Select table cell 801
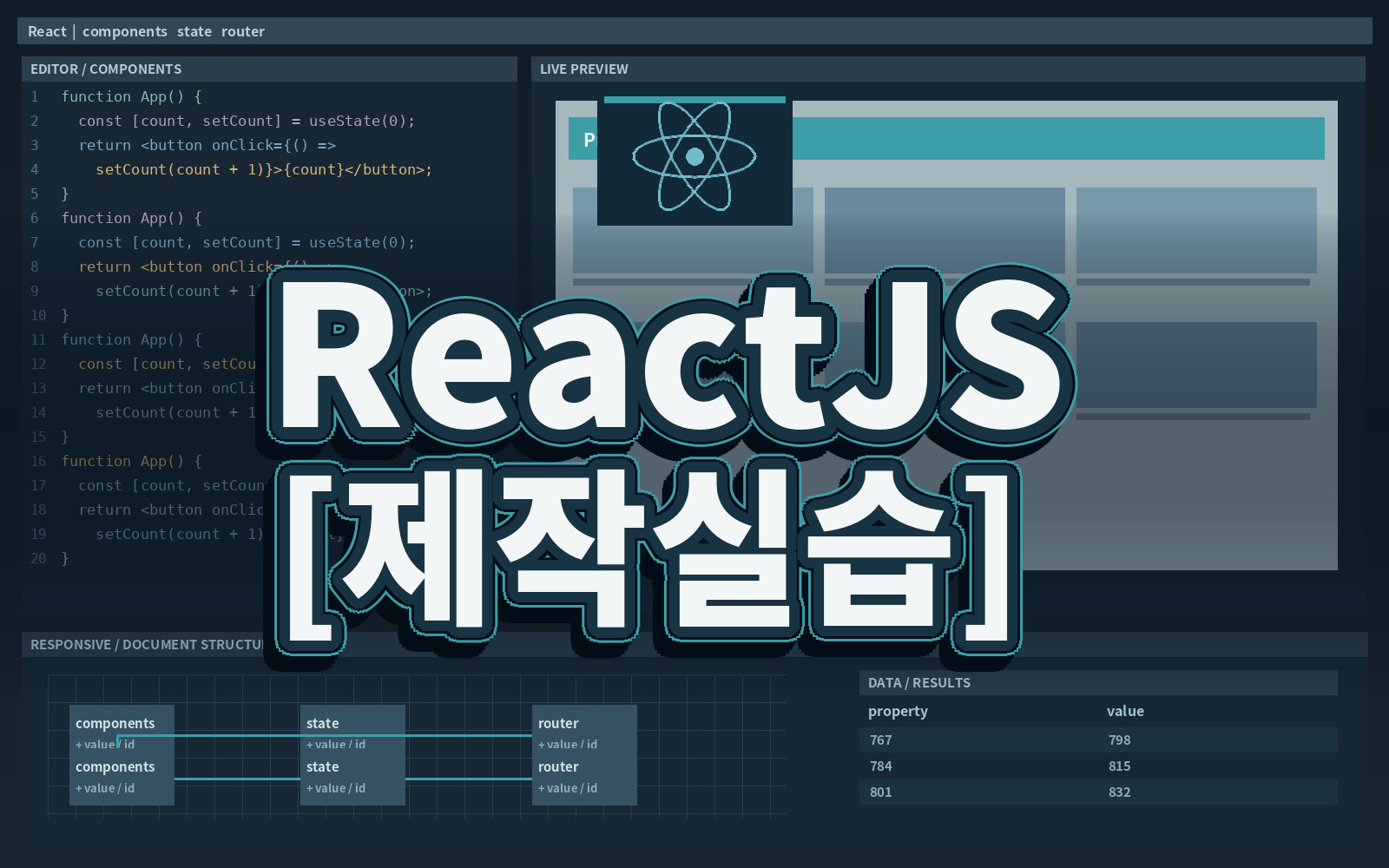The image size is (1389, 868). 881,792
